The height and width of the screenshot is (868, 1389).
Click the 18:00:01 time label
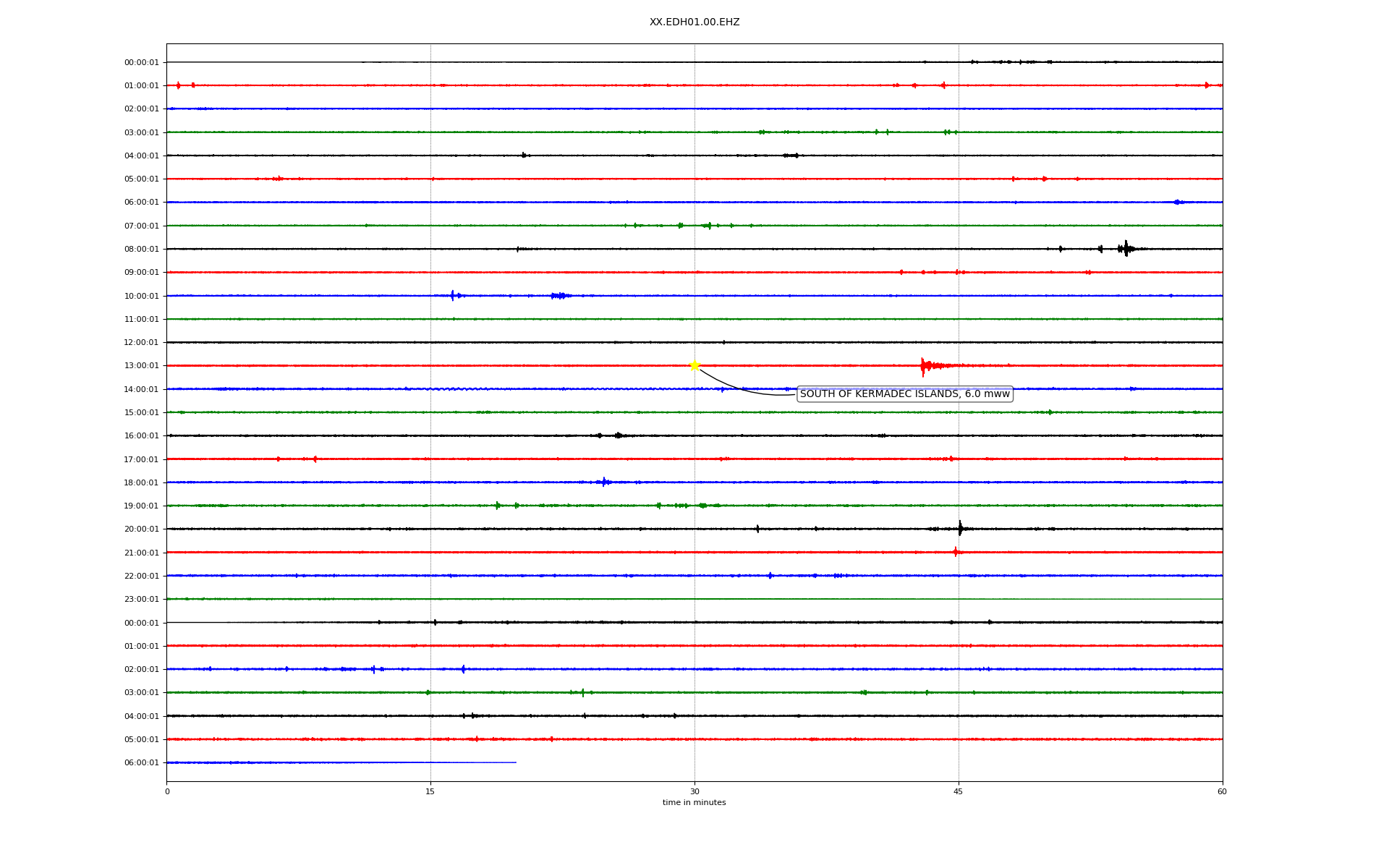click(141, 483)
